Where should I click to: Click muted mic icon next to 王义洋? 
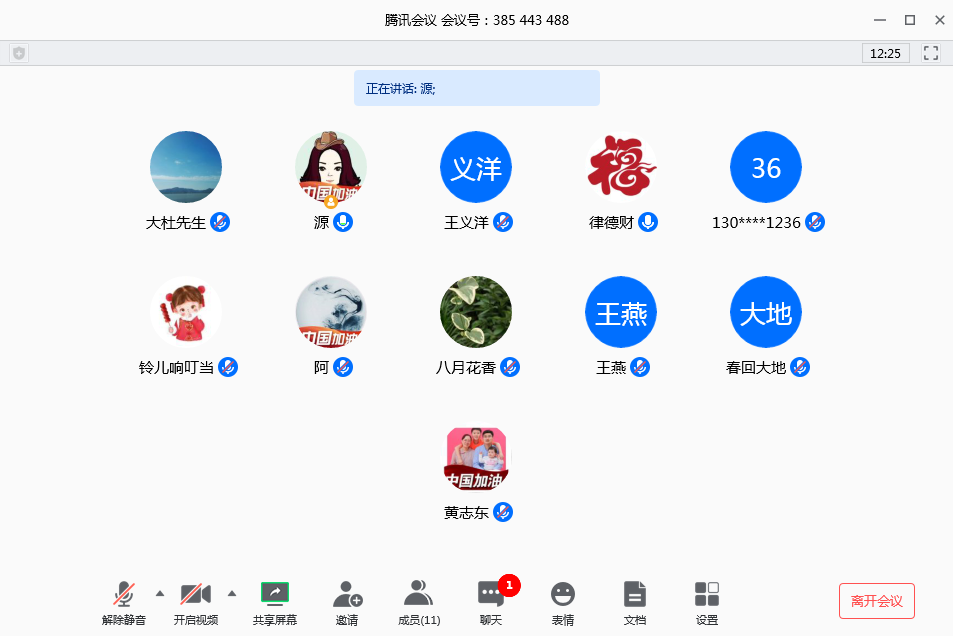(503, 223)
